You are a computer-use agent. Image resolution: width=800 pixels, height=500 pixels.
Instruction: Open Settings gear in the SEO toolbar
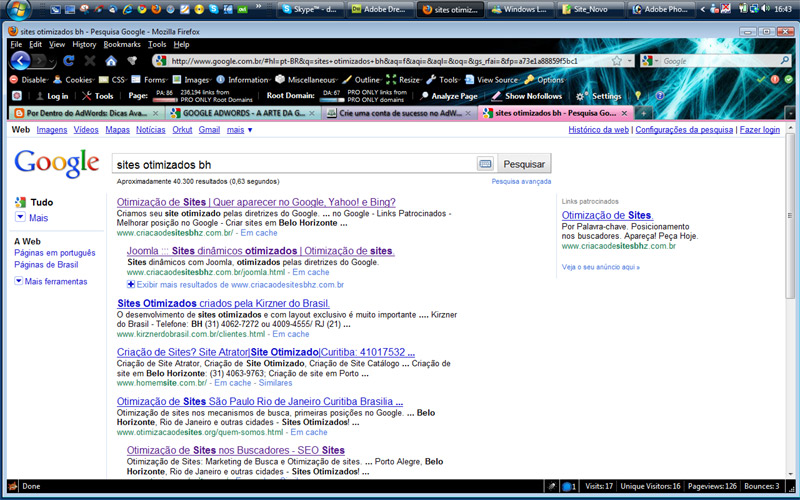[x=599, y=96]
